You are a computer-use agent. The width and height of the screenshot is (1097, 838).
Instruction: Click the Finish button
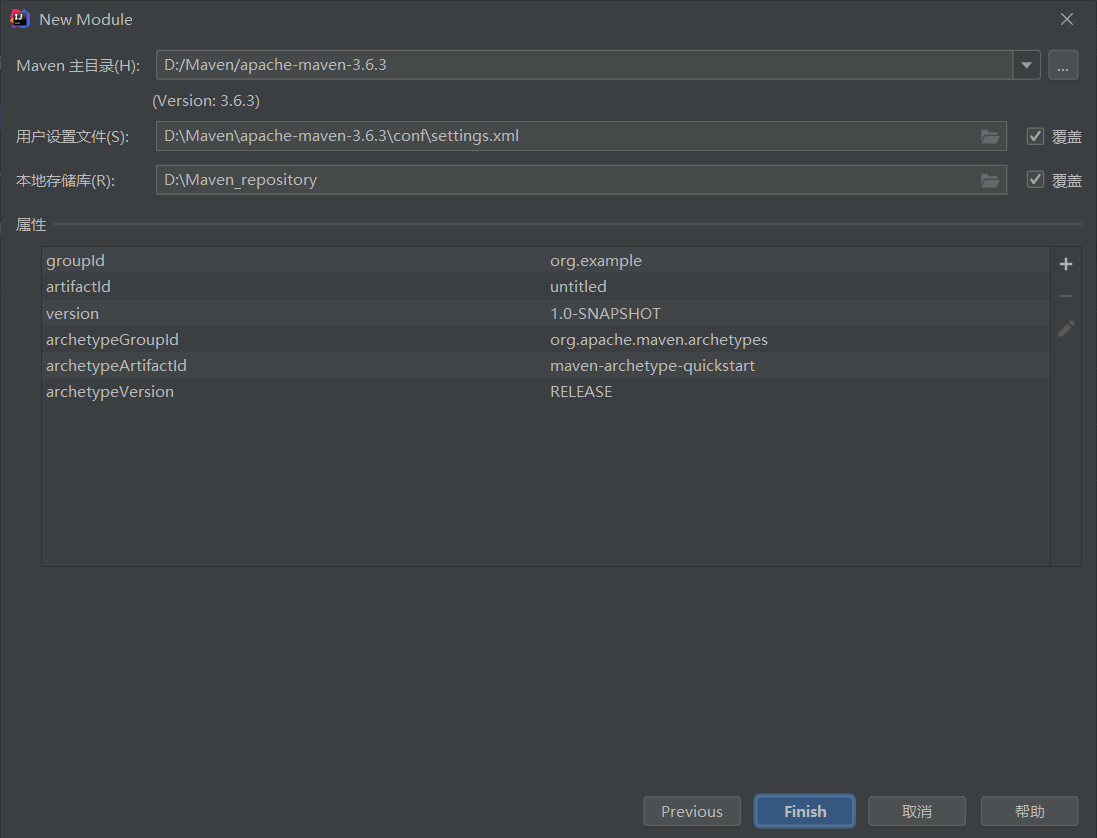pyautogui.click(x=805, y=811)
